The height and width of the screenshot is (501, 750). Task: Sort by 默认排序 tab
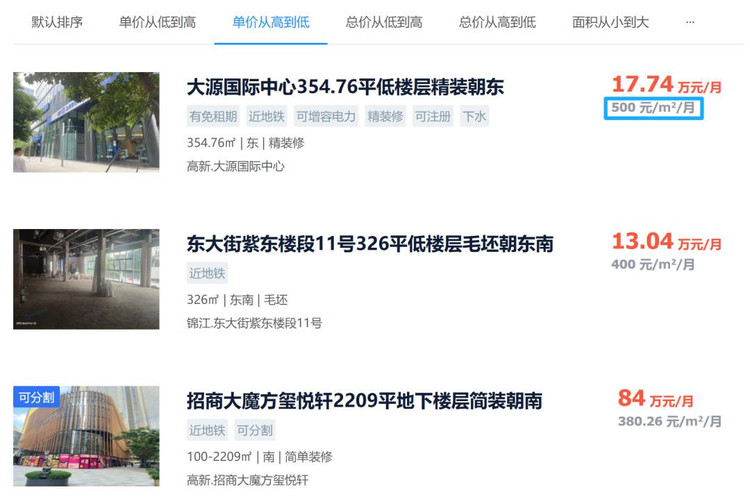pyautogui.click(x=57, y=22)
